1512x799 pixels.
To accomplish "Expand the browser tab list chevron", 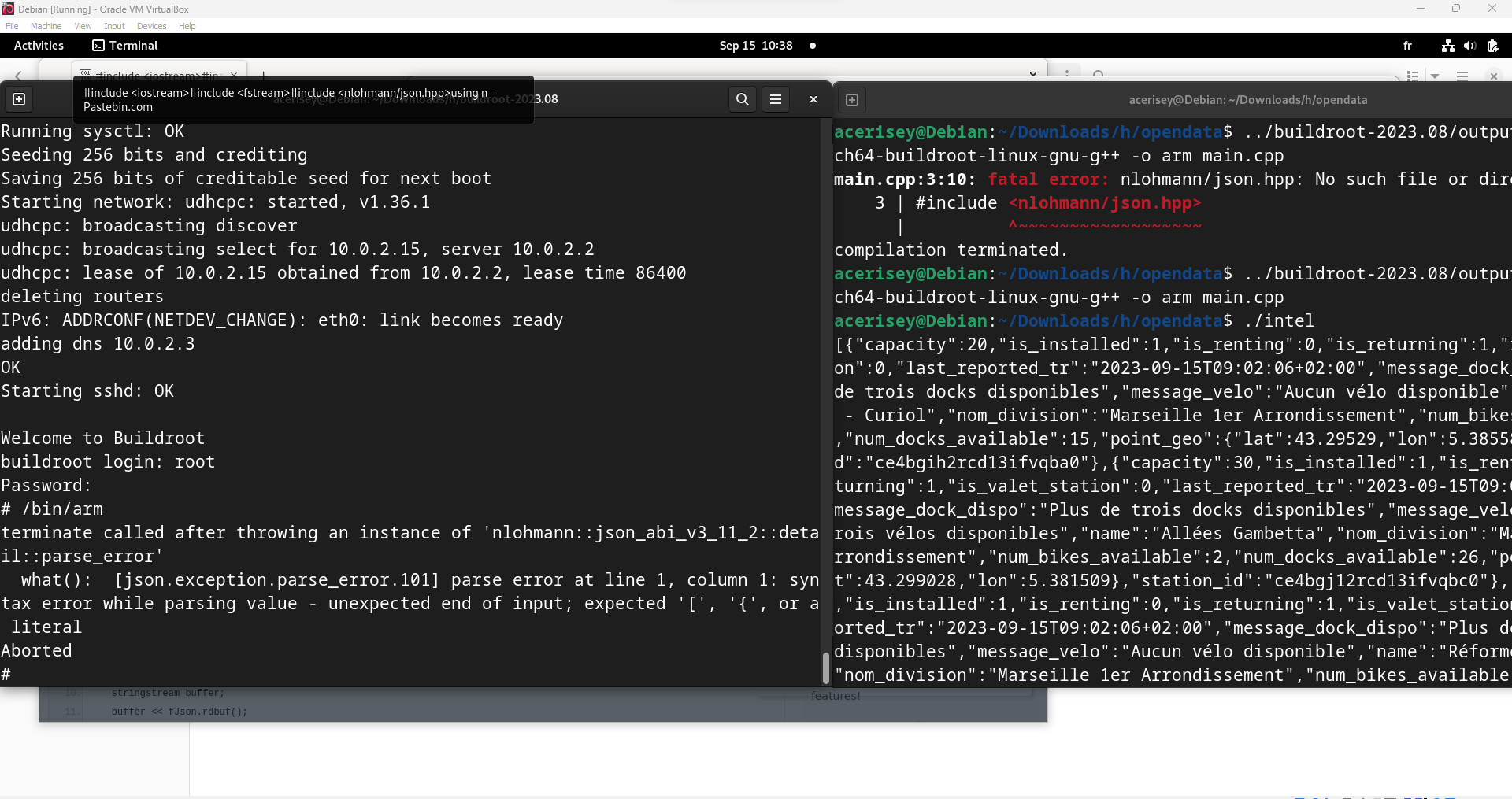I will point(1033,74).
